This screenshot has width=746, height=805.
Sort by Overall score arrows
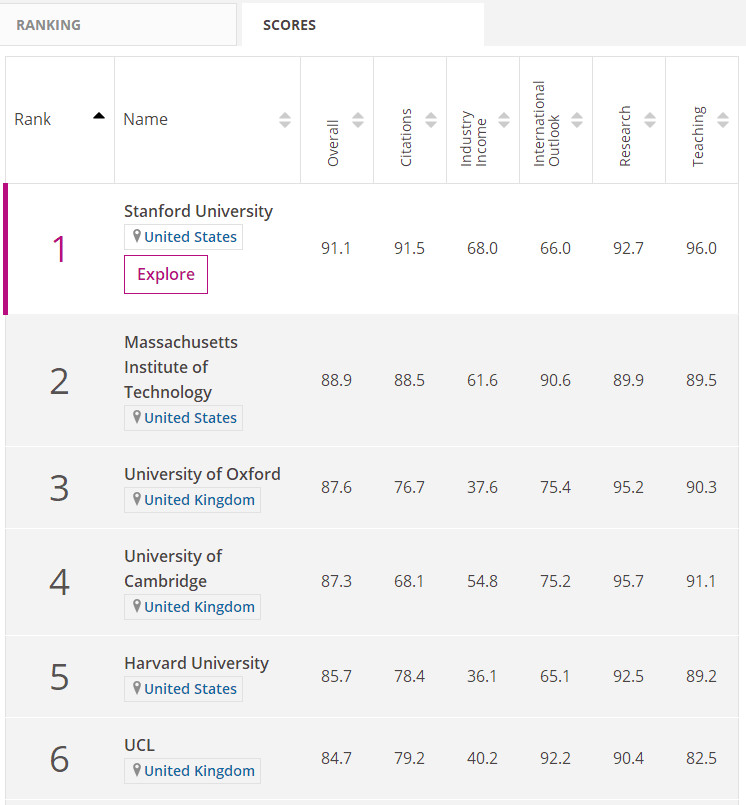358,120
